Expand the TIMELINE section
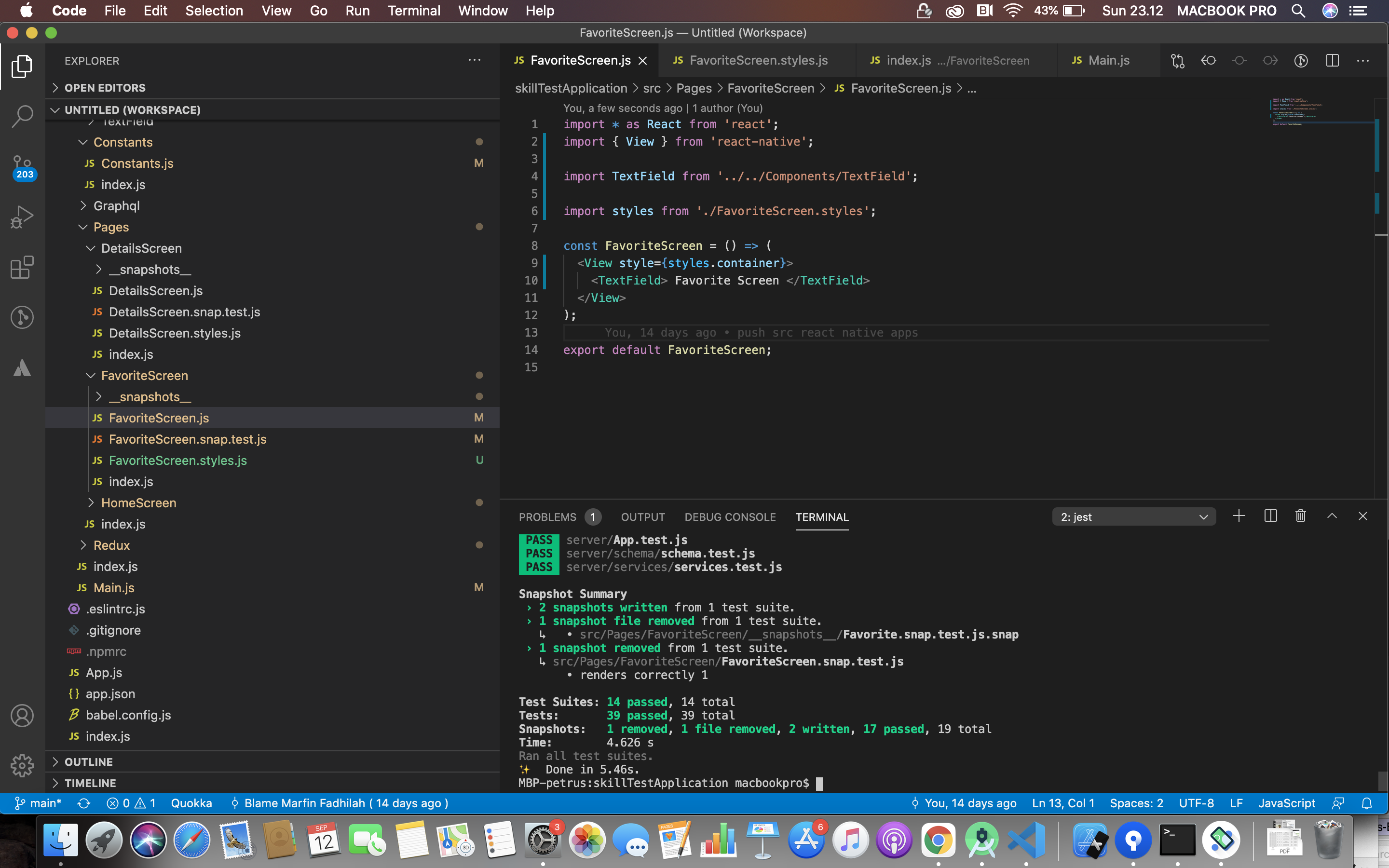The width and height of the screenshot is (1389, 868). click(x=272, y=783)
